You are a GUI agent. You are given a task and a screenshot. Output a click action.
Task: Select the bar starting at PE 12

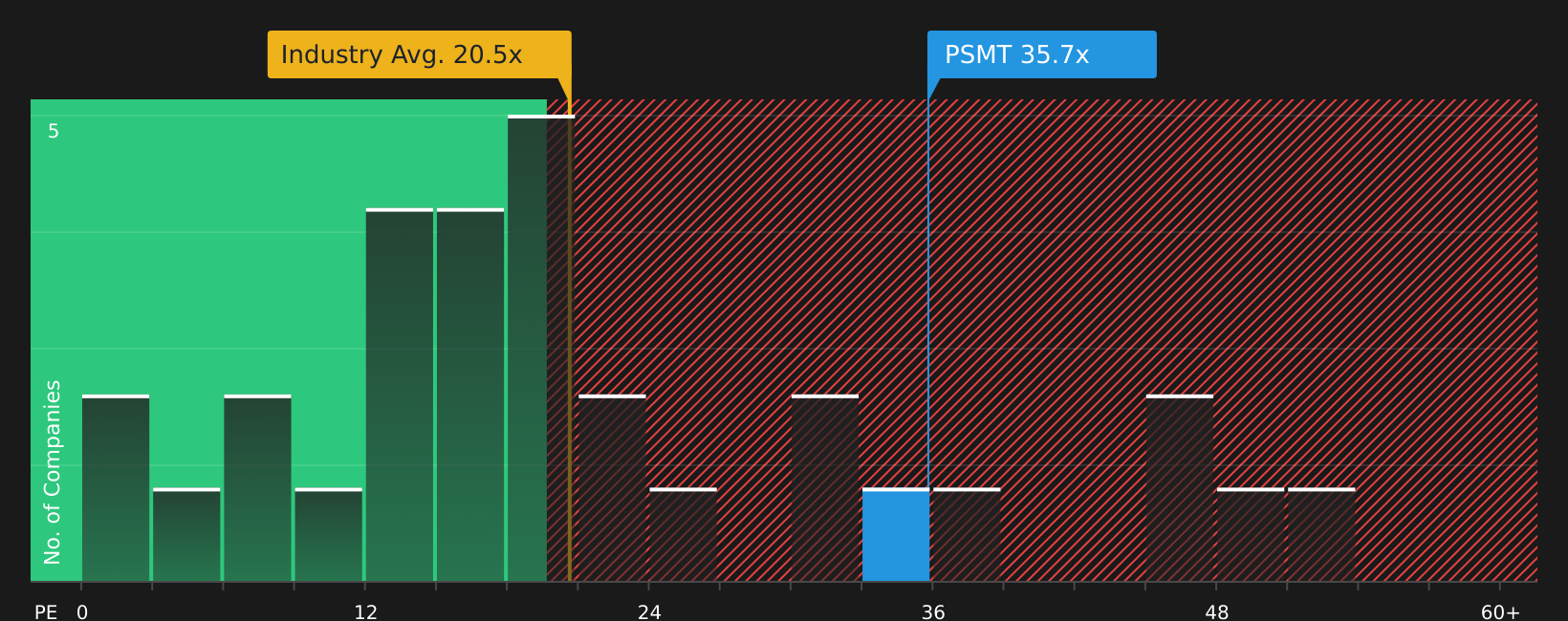[x=400, y=395]
